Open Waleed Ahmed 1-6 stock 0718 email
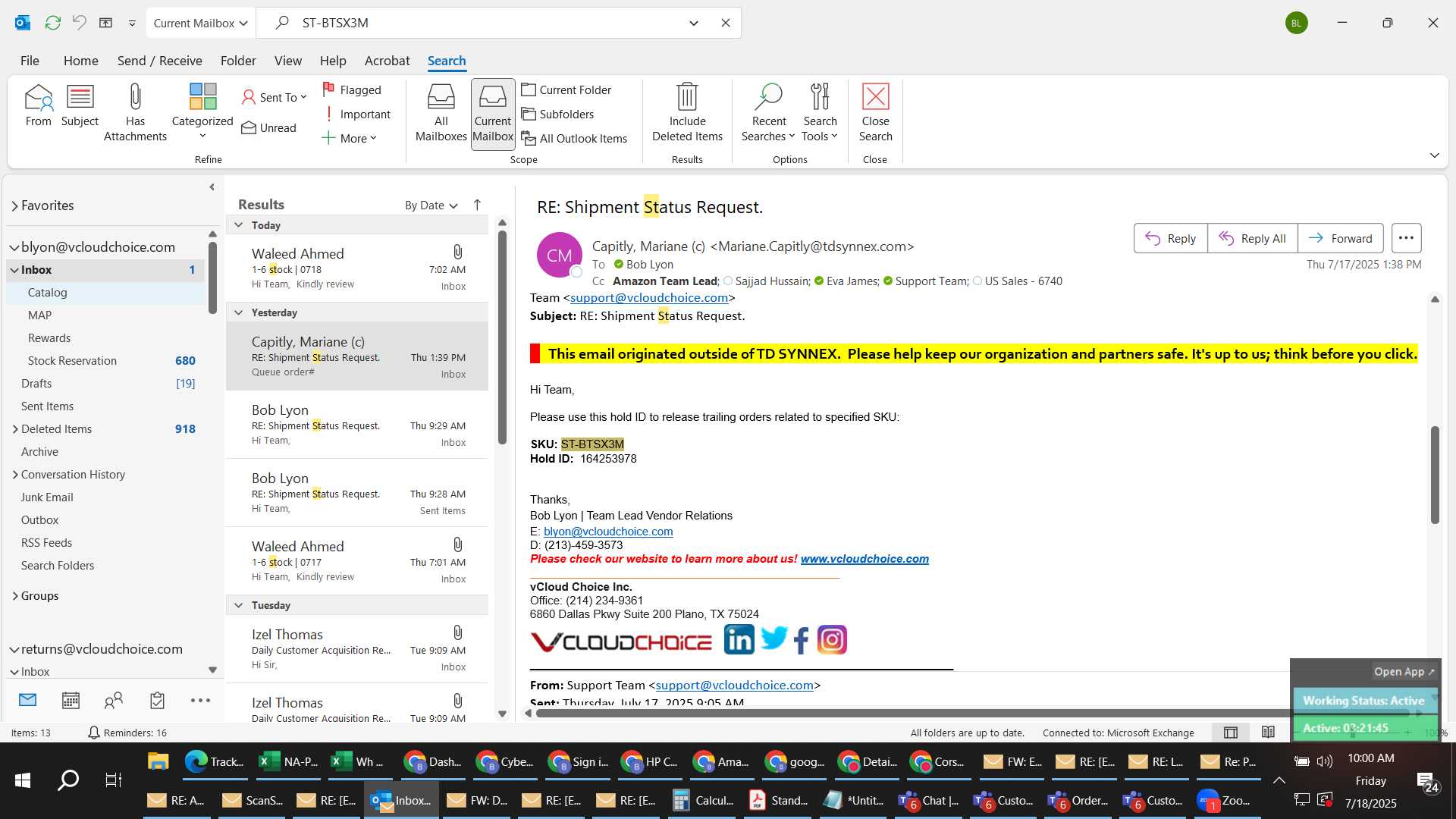Image resolution: width=1456 pixels, height=819 pixels. tap(357, 268)
